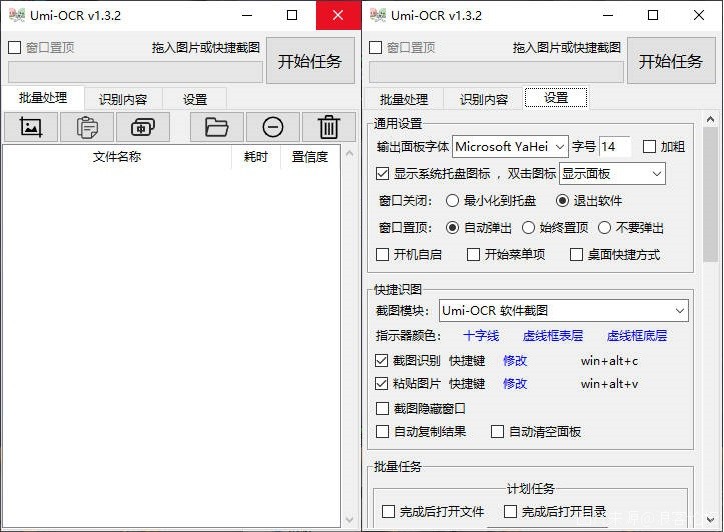
Task: Click the 置信度 column header
Action: (310, 157)
